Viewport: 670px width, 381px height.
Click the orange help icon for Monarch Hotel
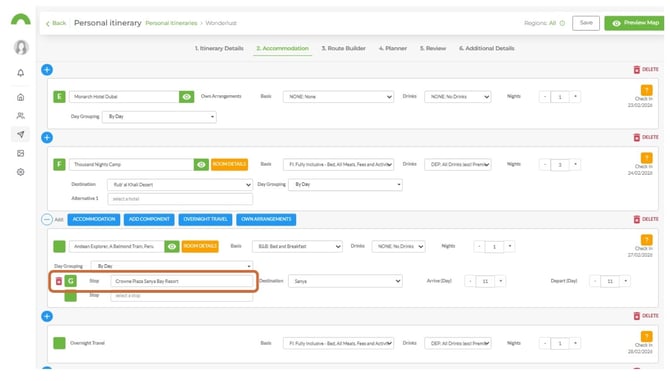tap(646, 90)
